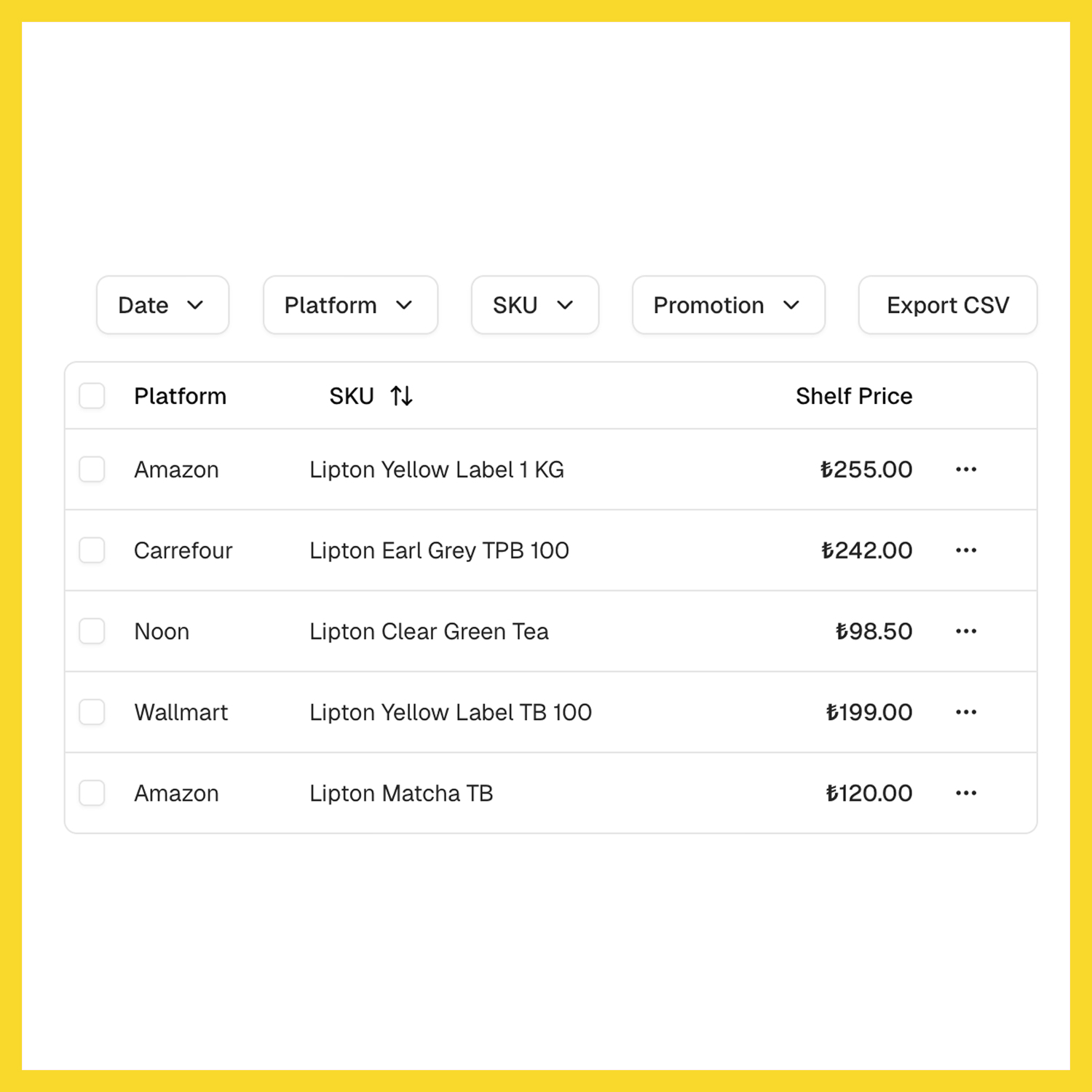The height and width of the screenshot is (1092, 1092).
Task: Open more options for Lipton Yellow Label 1 KG
Action: [965, 470]
